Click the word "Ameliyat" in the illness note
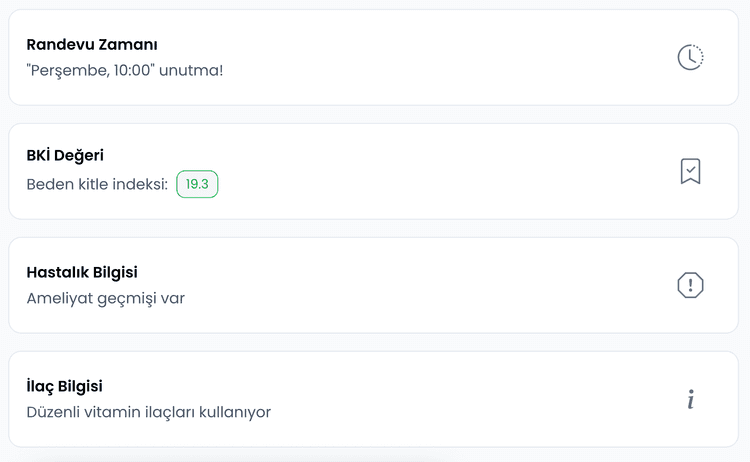750x462 pixels. 57,298
